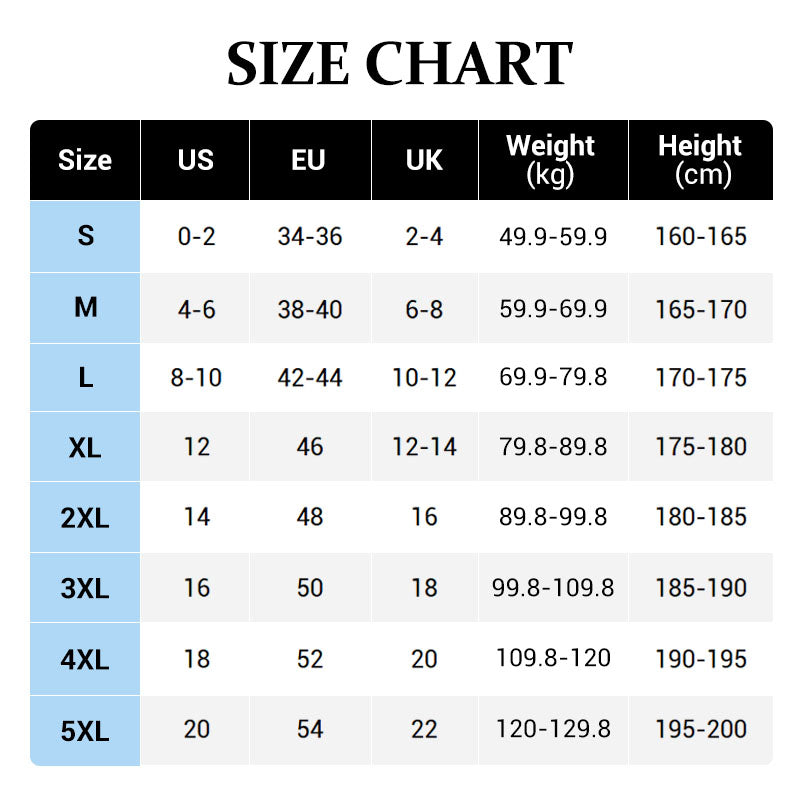The image size is (800, 800).
Task: Click the 59.9-69.9 weight cell
Action: pos(553,308)
